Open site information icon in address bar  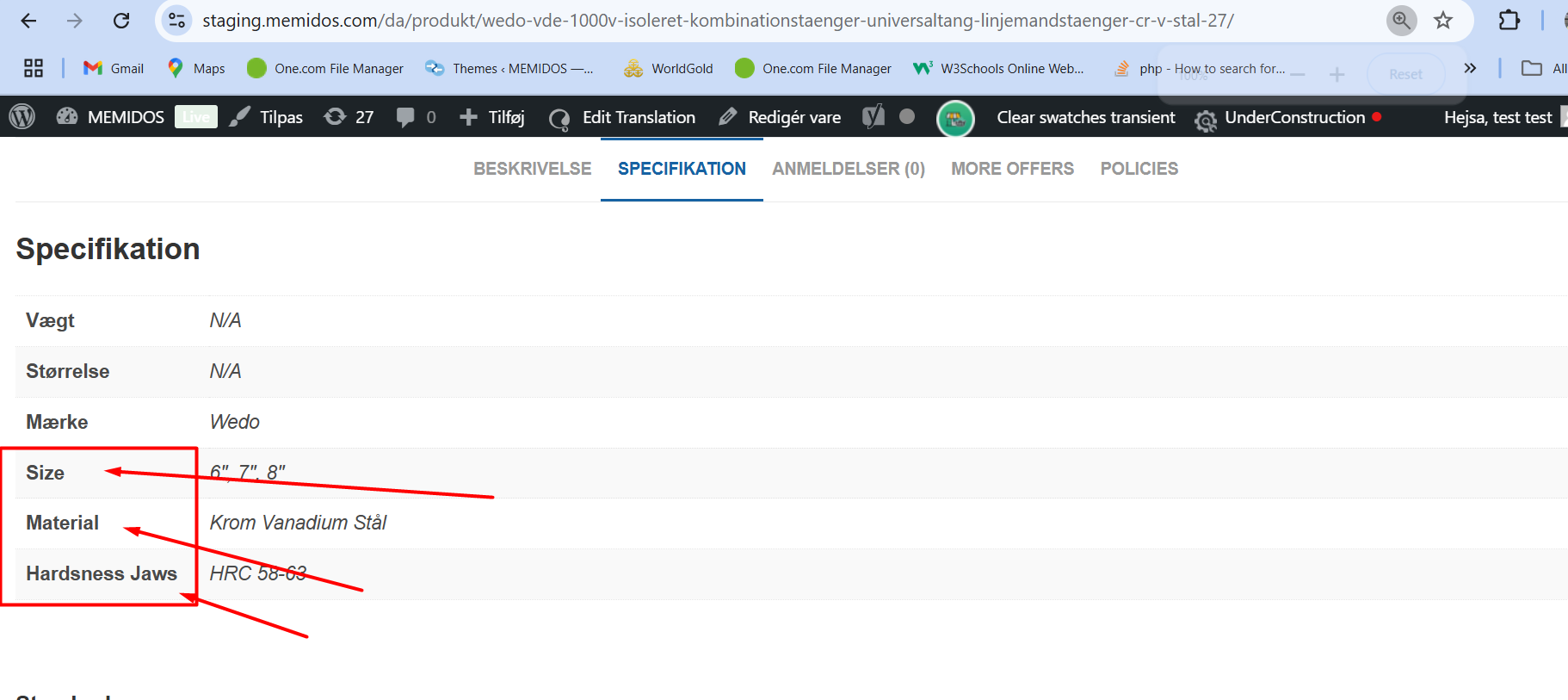176,21
